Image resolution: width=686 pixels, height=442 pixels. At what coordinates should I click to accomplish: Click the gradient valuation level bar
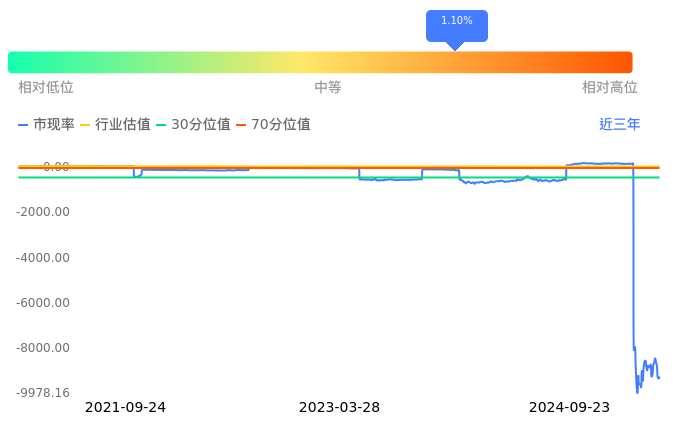320,62
